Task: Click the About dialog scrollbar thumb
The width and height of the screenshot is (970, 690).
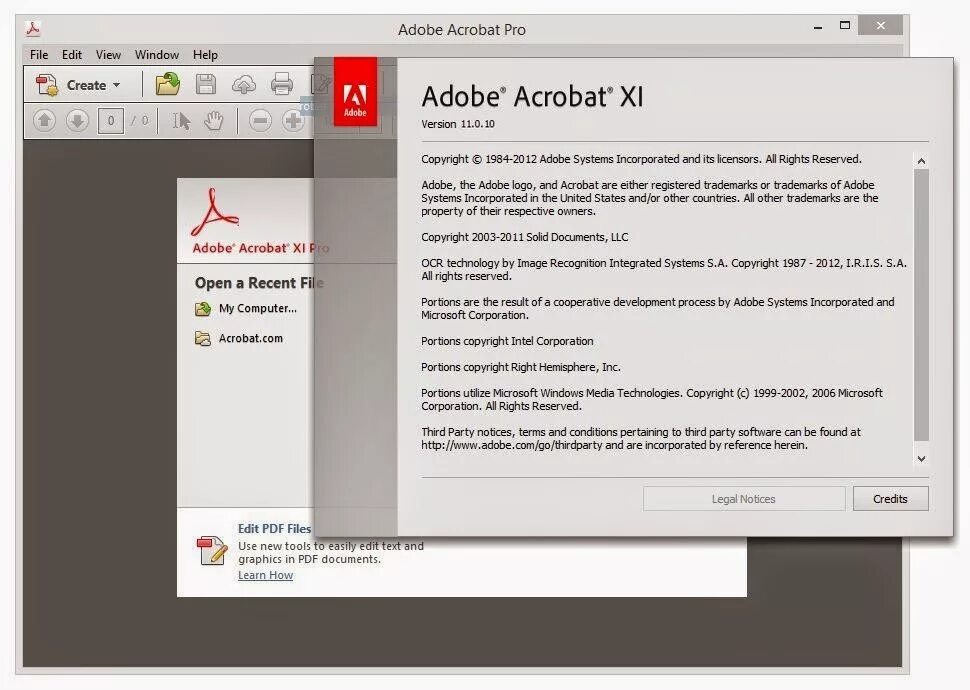Action: (921, 305)
